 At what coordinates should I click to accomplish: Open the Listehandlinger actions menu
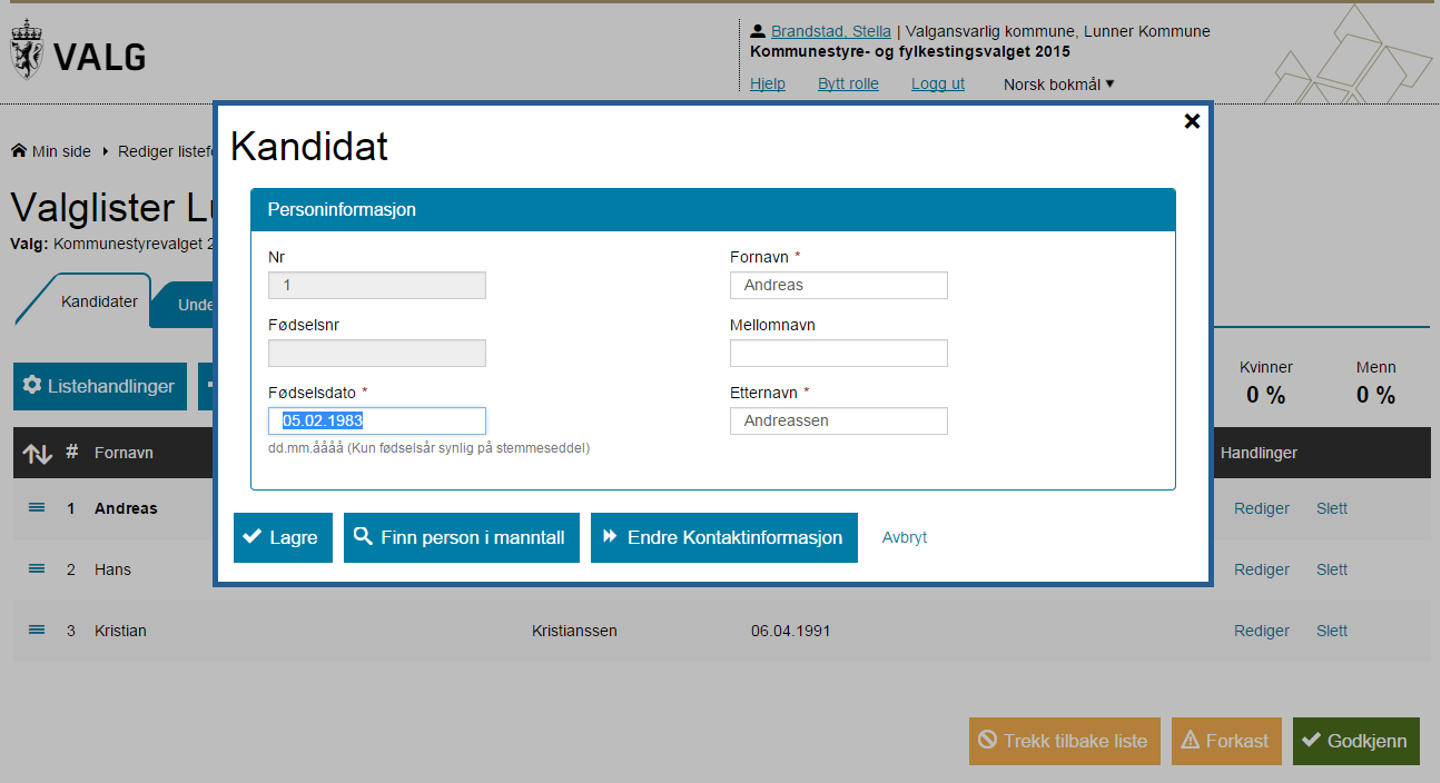tap(100, 386)
